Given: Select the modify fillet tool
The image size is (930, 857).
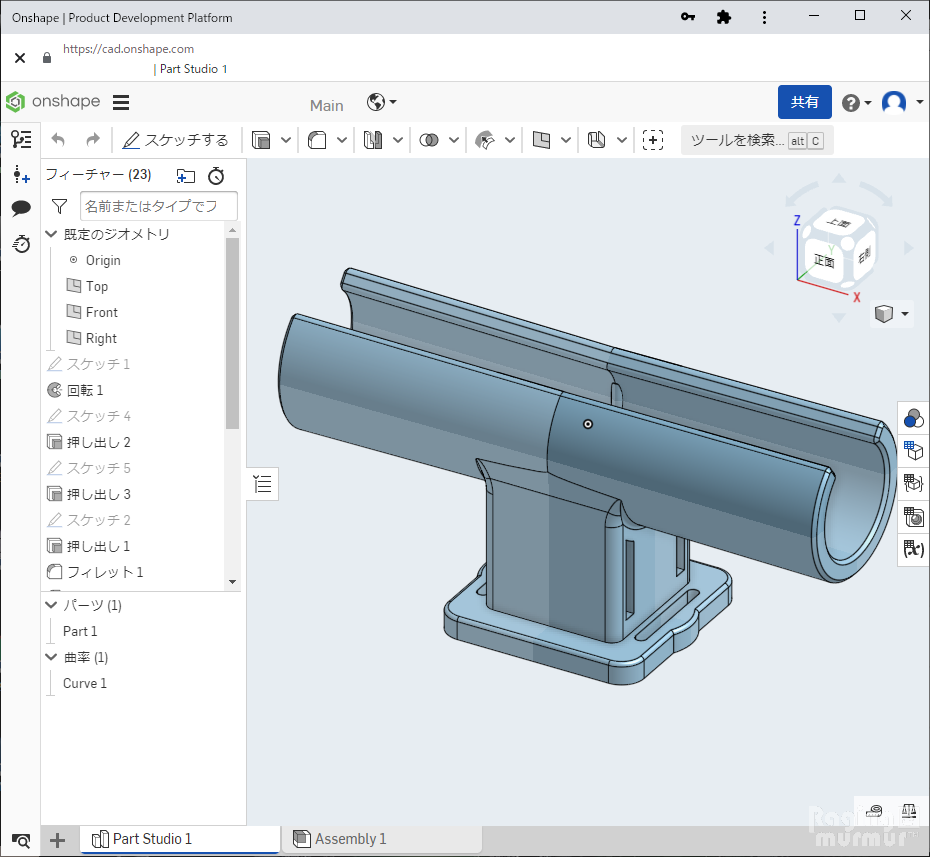Looking at the screenshot, I should (485, 140).
